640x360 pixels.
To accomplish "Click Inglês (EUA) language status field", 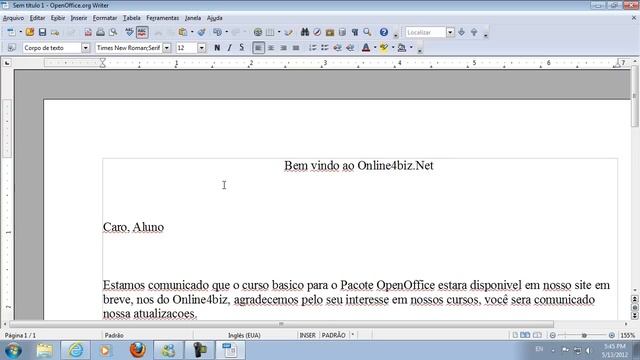I will pos(244,335).
